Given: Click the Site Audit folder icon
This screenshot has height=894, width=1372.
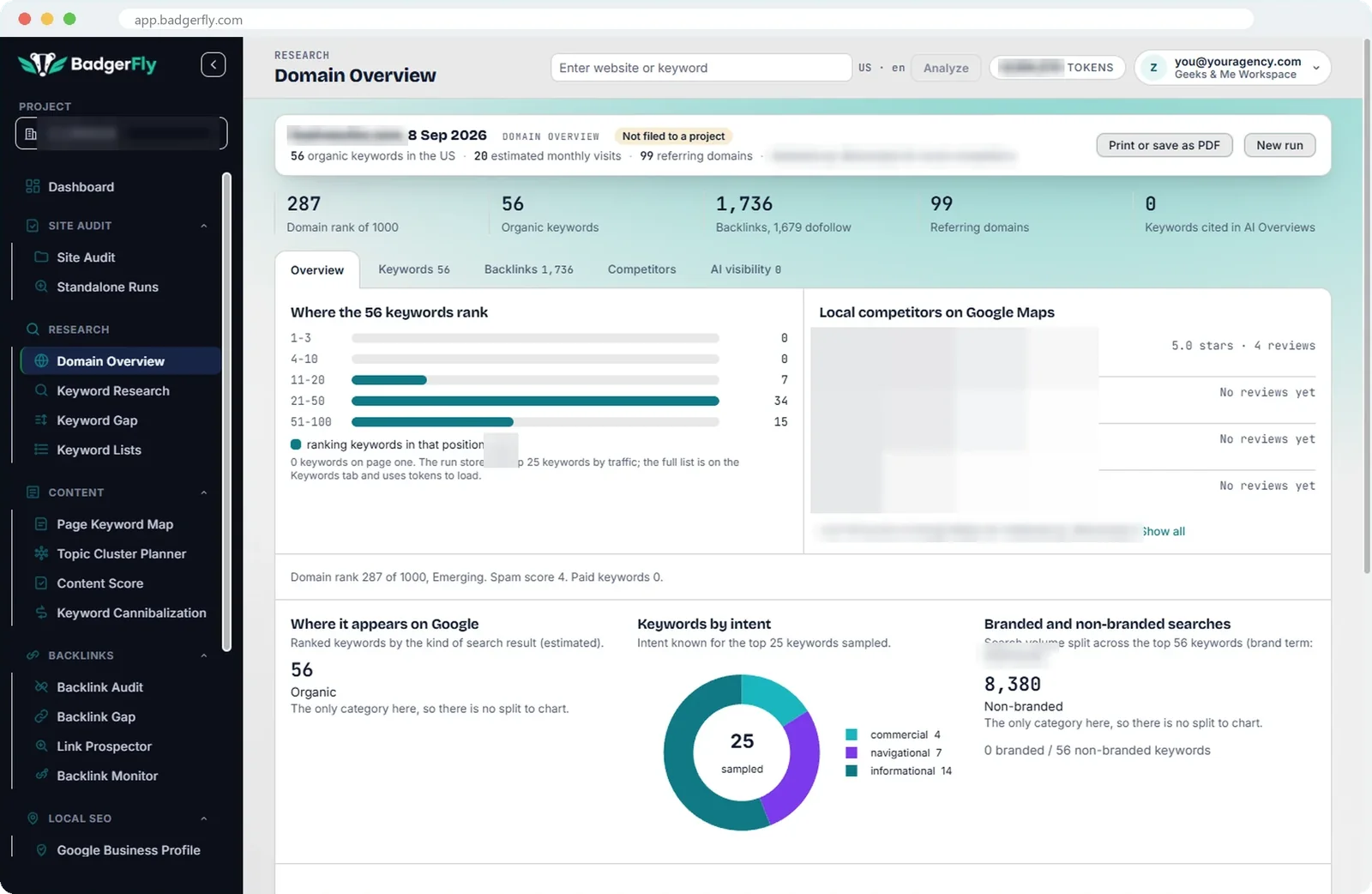Looking at the screenshot, I should [x=41, y=257].
